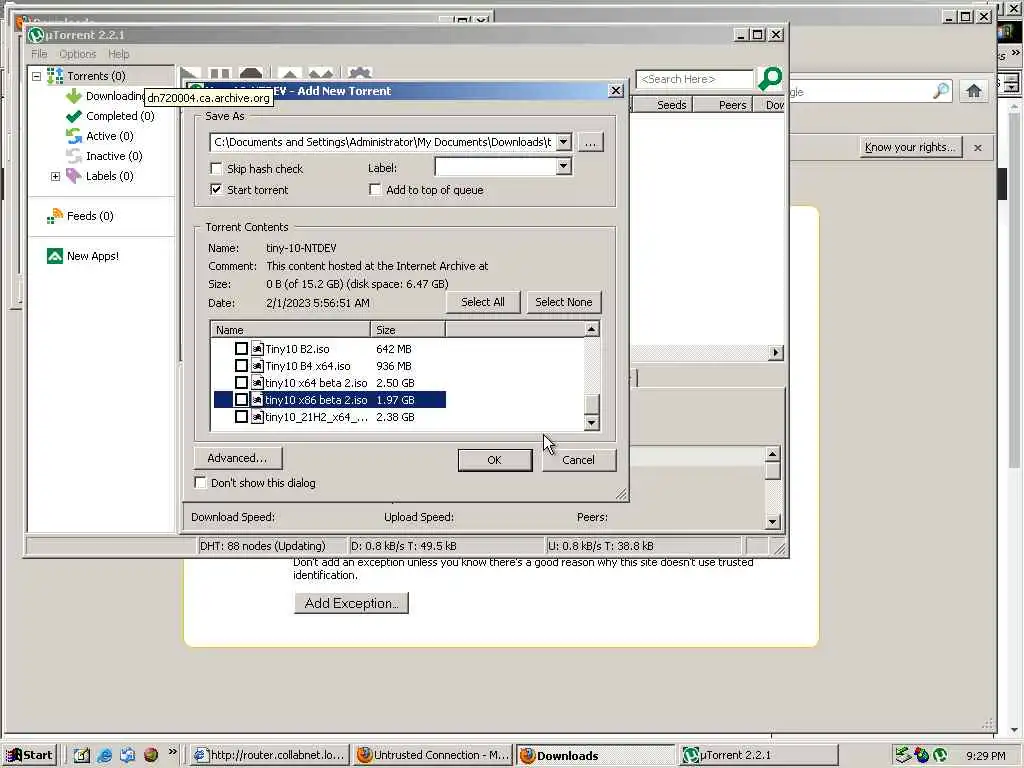Click the Stop toolbar icon in µTorrent

(x=251, y=74)
